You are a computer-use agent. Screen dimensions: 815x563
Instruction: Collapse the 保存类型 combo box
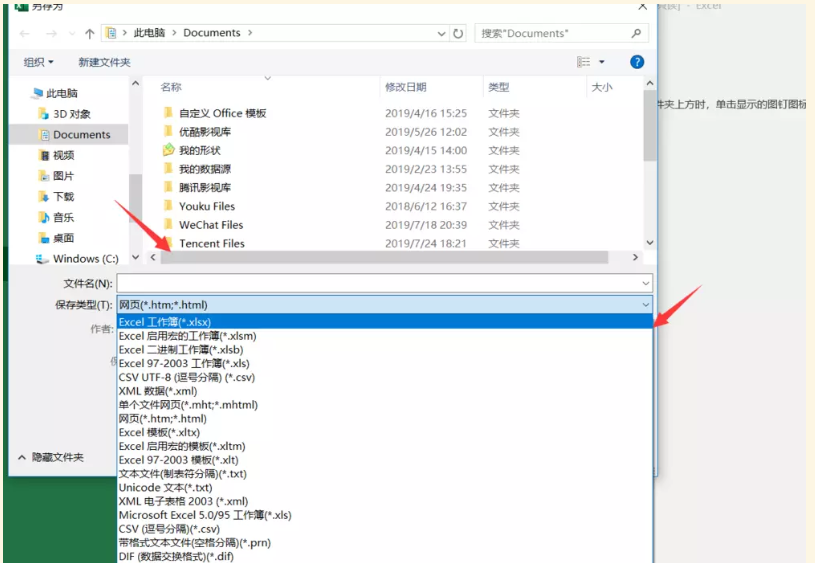(646, 305)
